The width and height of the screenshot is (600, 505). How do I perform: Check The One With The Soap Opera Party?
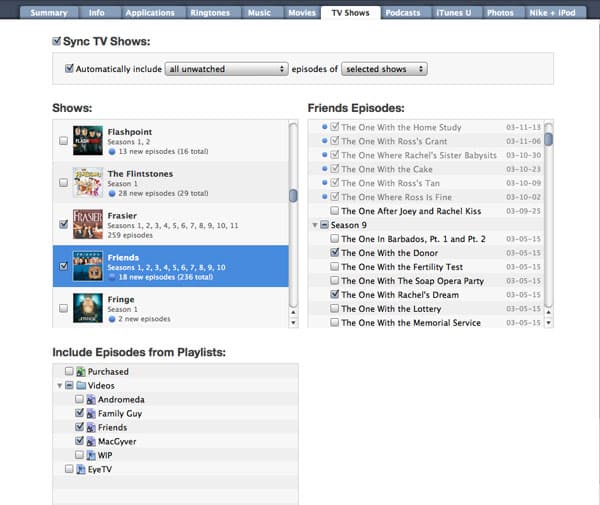click(x=334, y=280)
